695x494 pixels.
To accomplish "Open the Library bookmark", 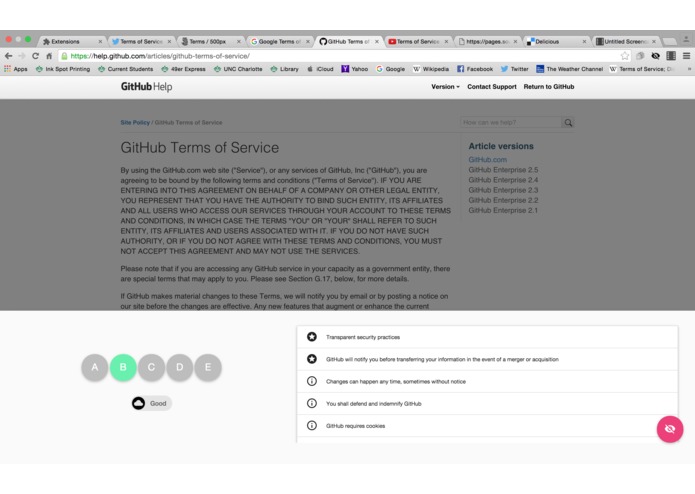I will [x=285, y=69].
